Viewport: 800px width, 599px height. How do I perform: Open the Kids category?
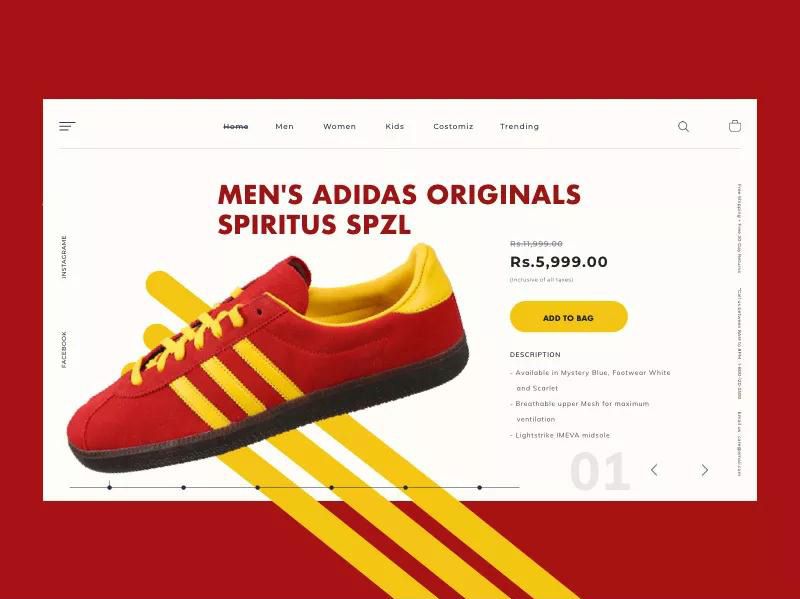coord(394,127)
